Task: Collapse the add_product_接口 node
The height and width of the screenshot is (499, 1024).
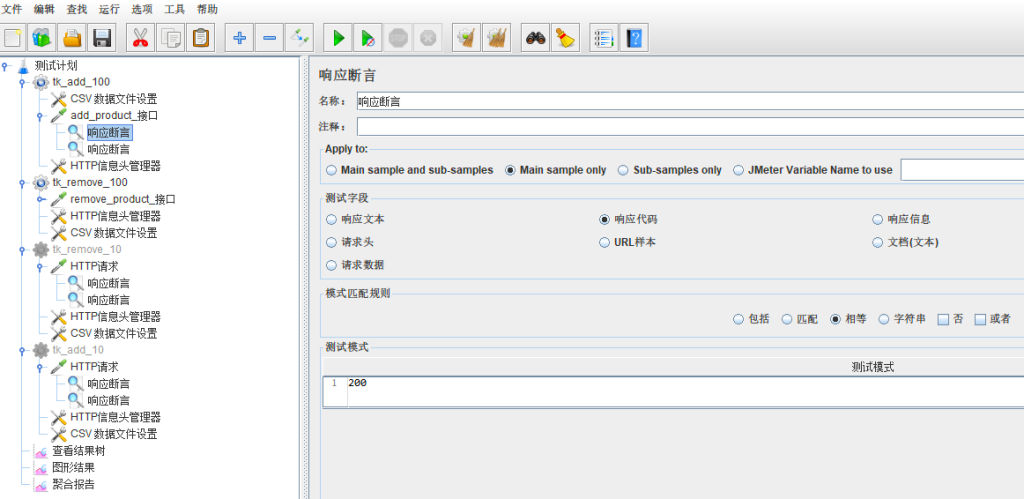Action: click(x=40, y=116)
